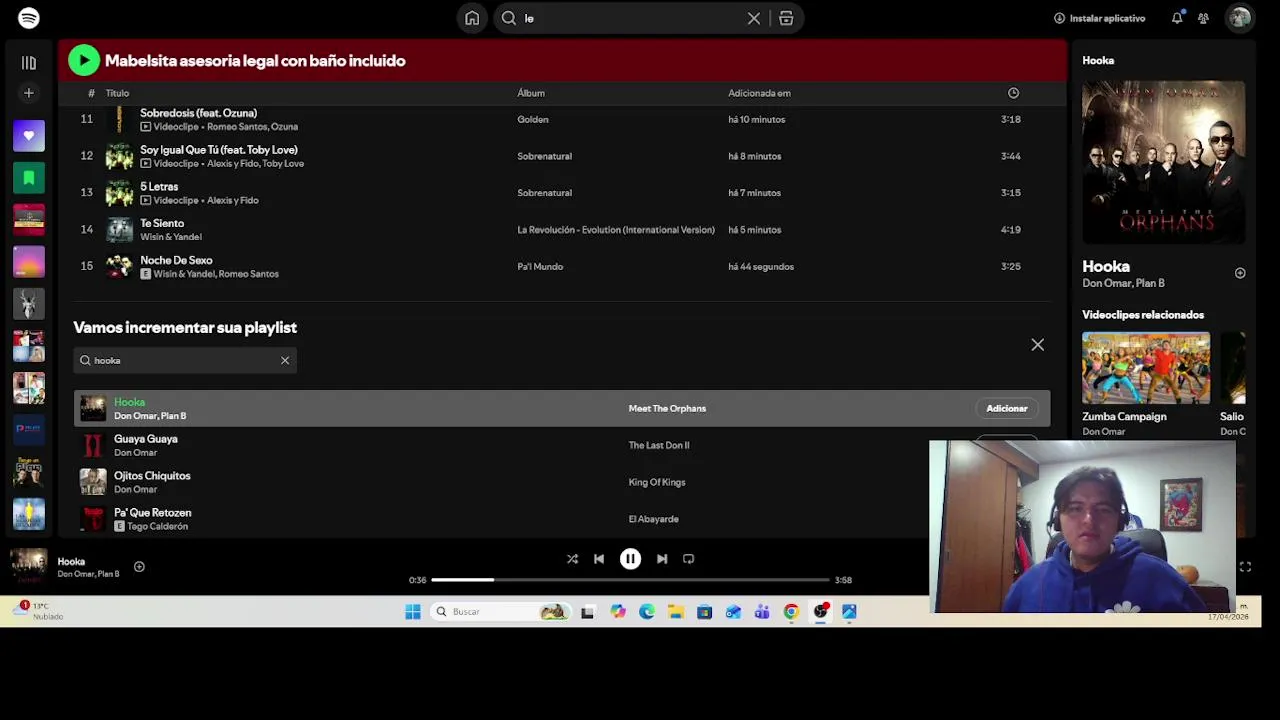The image size is (1280, 720).
Task: Open The Last Don II album
Action: coord(659,445)
